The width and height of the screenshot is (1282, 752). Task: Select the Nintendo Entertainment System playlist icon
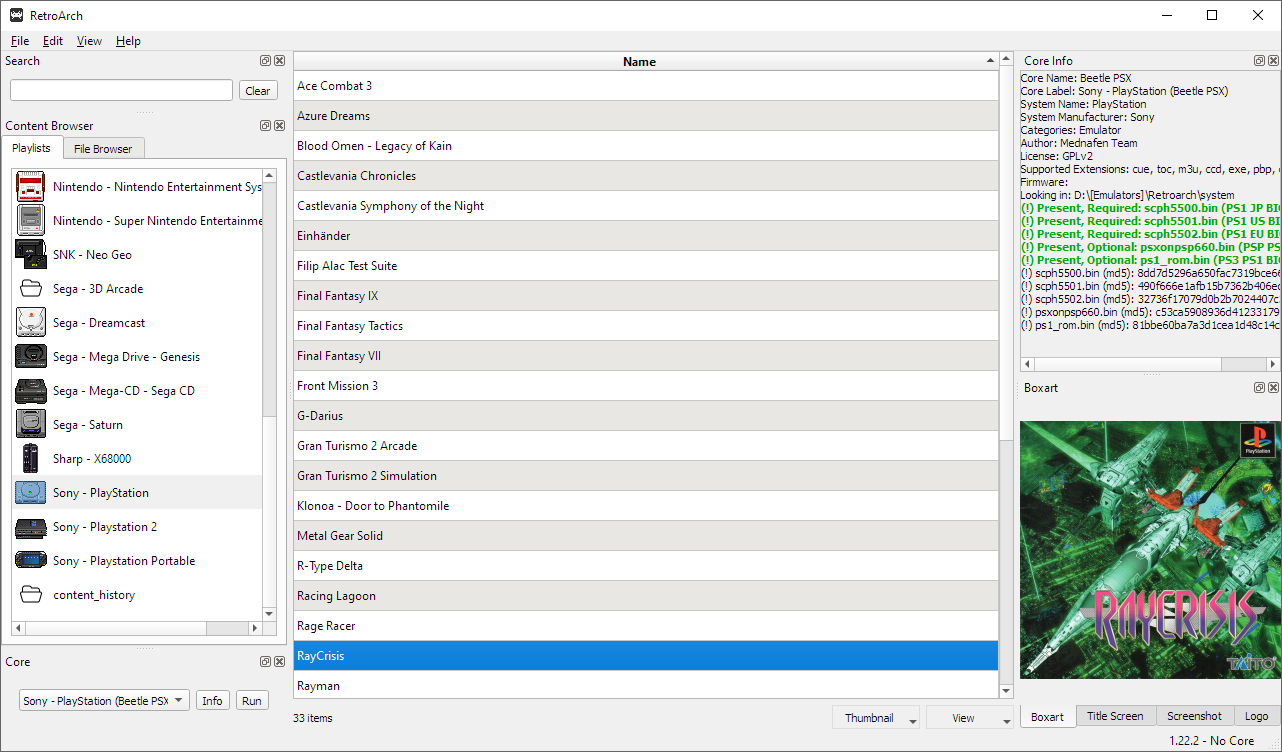coord(31,187)
